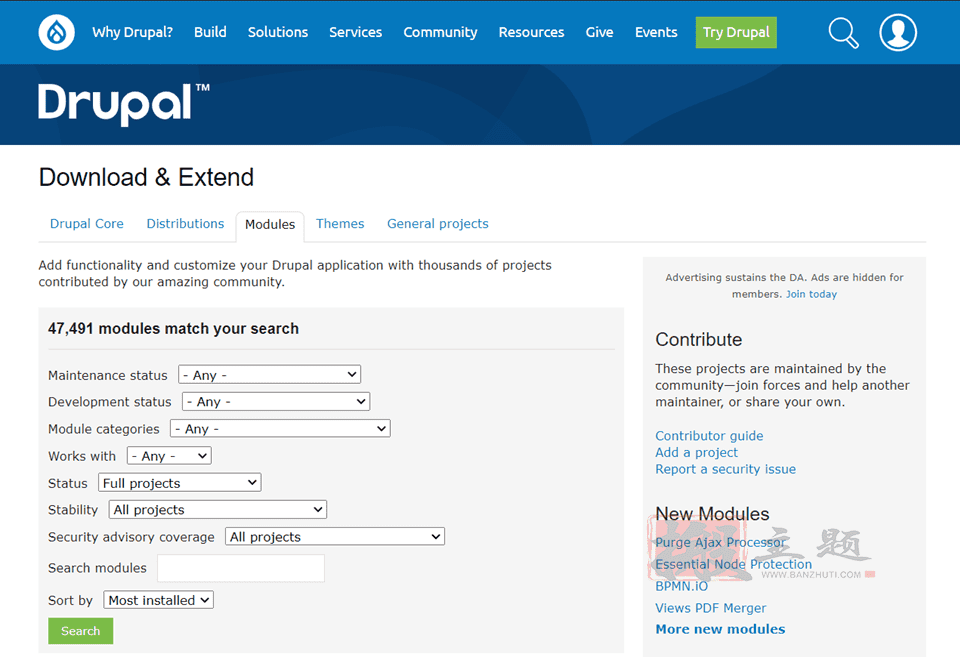Change the Status Full projects dropdown
Viewport: 960px width, 657px height.
[x=179, y=482]
